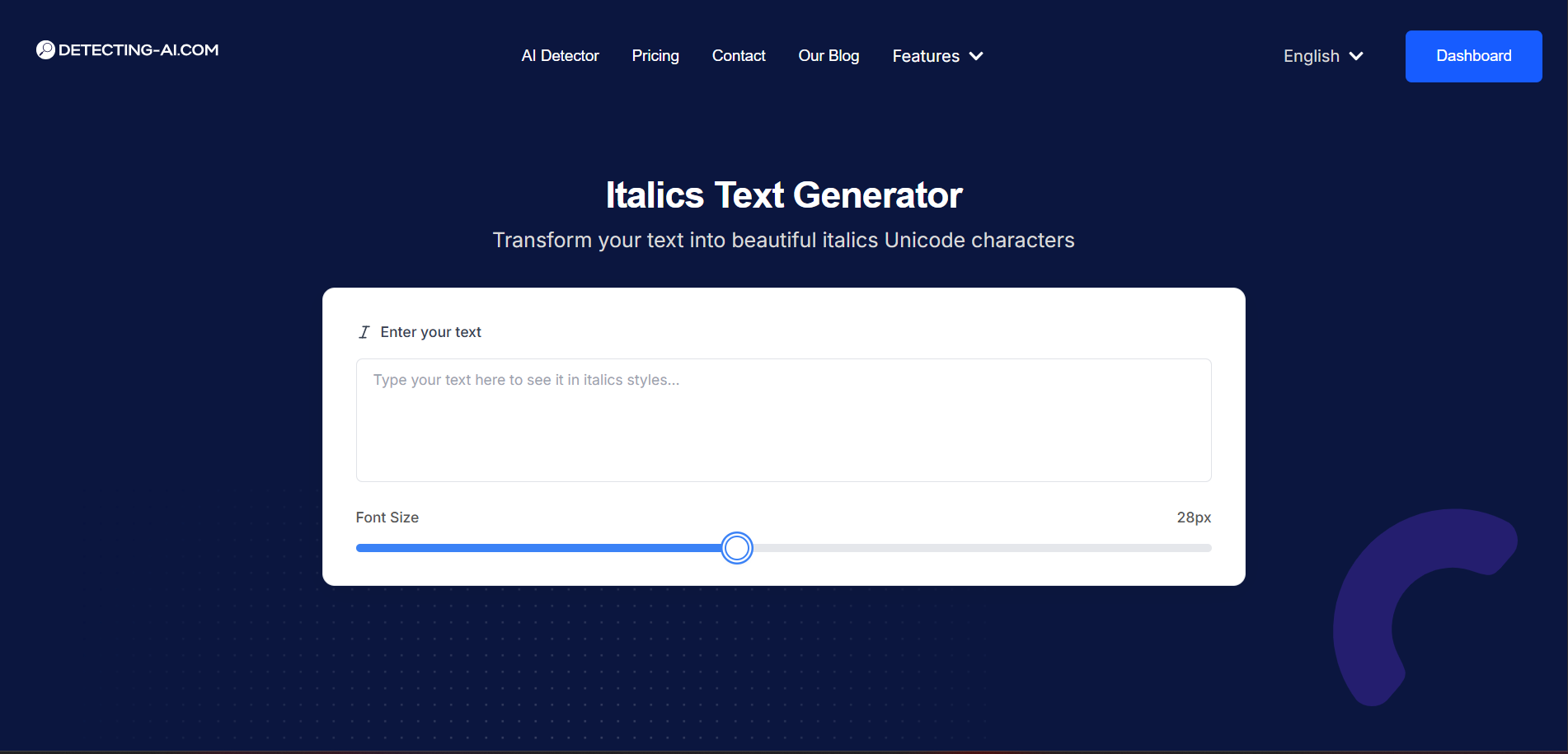Visit "Our Blog"
Viewport: 1568px width, 754px height.
[829, 56]
